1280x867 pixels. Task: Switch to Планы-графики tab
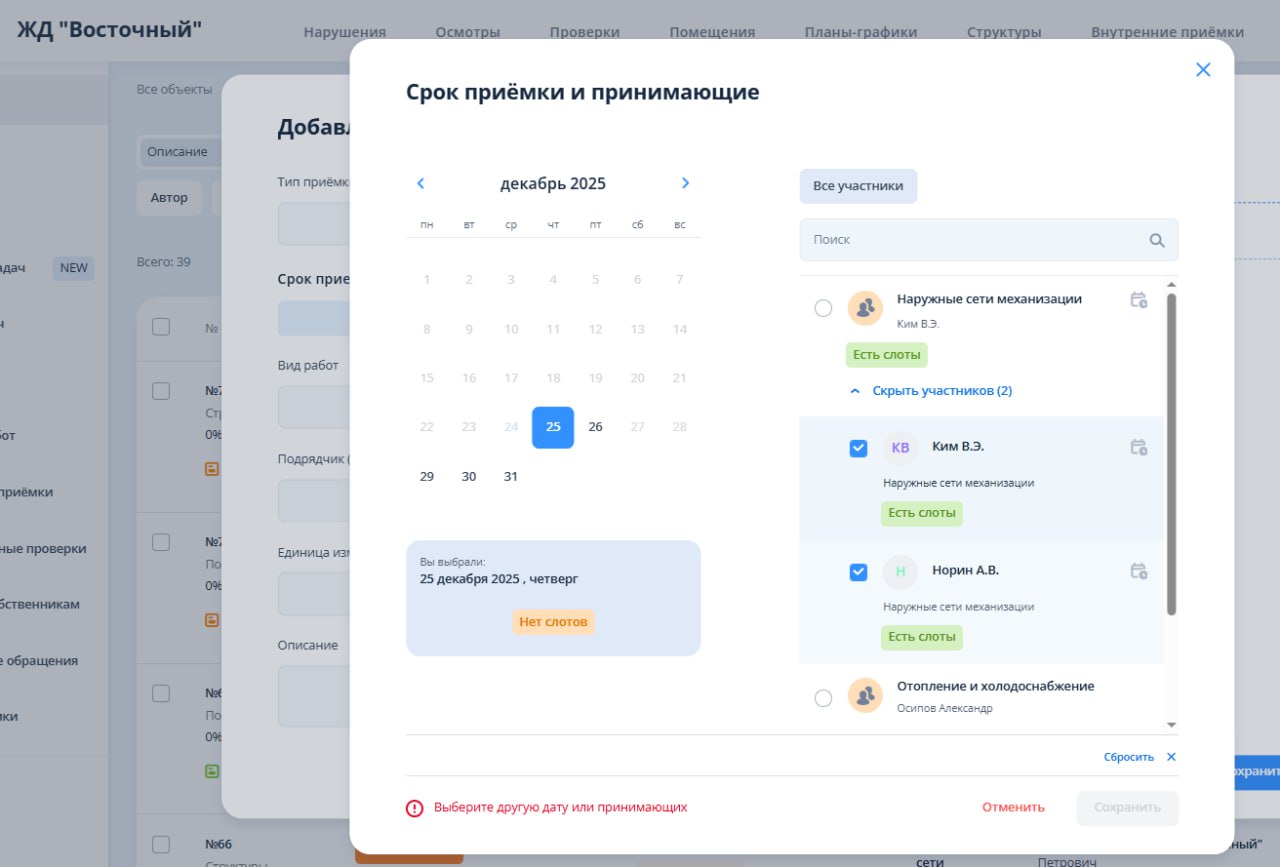coord(860,32)
